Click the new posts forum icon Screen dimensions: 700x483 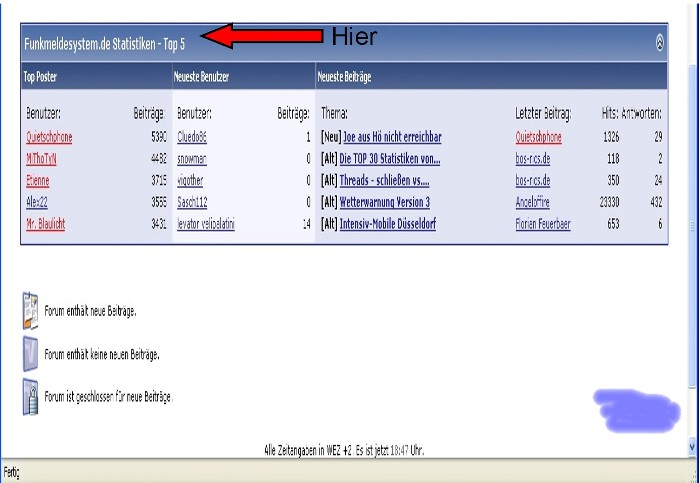click(x=30, y=311)
